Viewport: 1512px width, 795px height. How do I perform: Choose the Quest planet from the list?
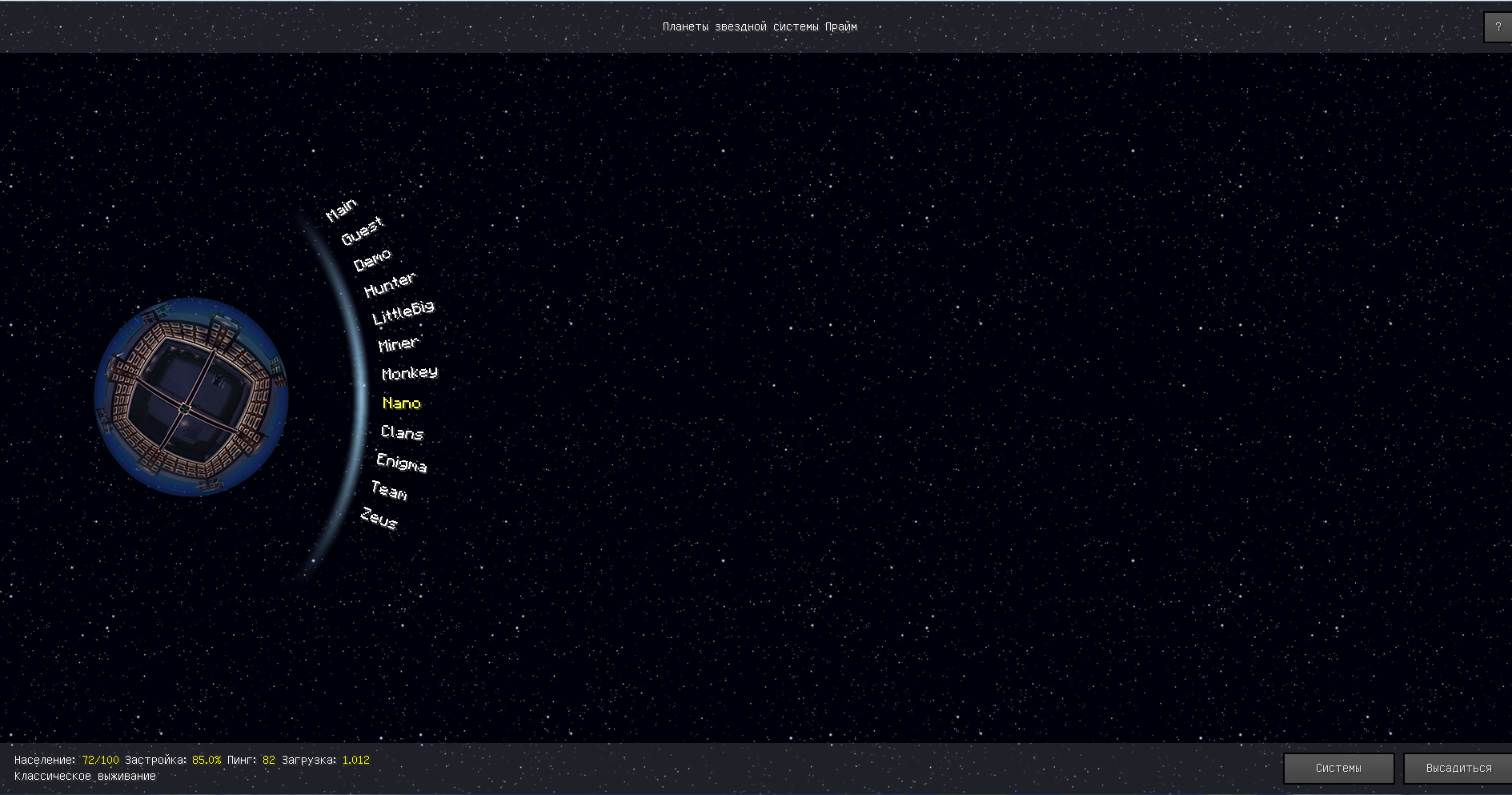363,231
